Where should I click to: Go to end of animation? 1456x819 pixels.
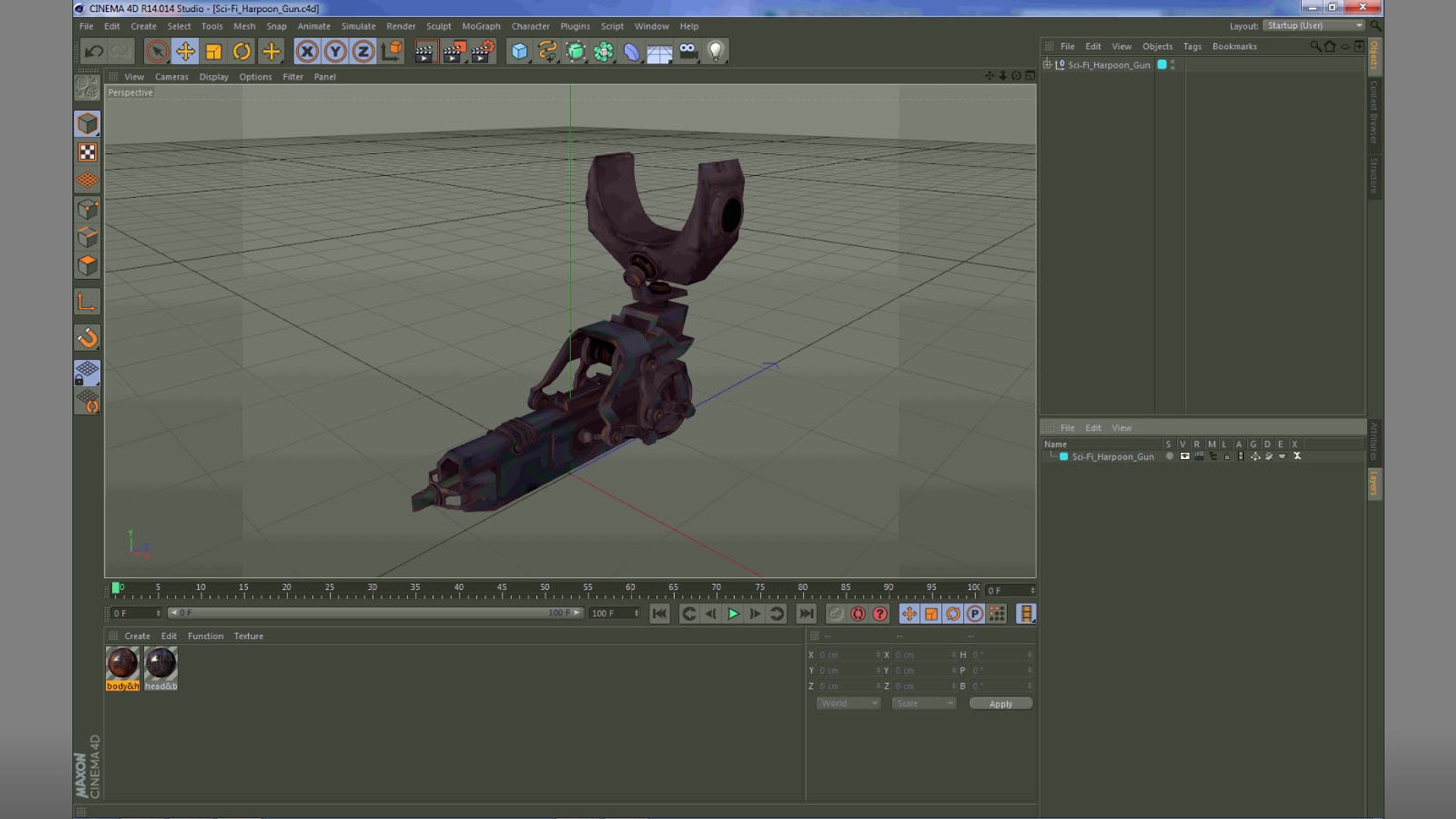pyautogui.click(x=806, y=613)
